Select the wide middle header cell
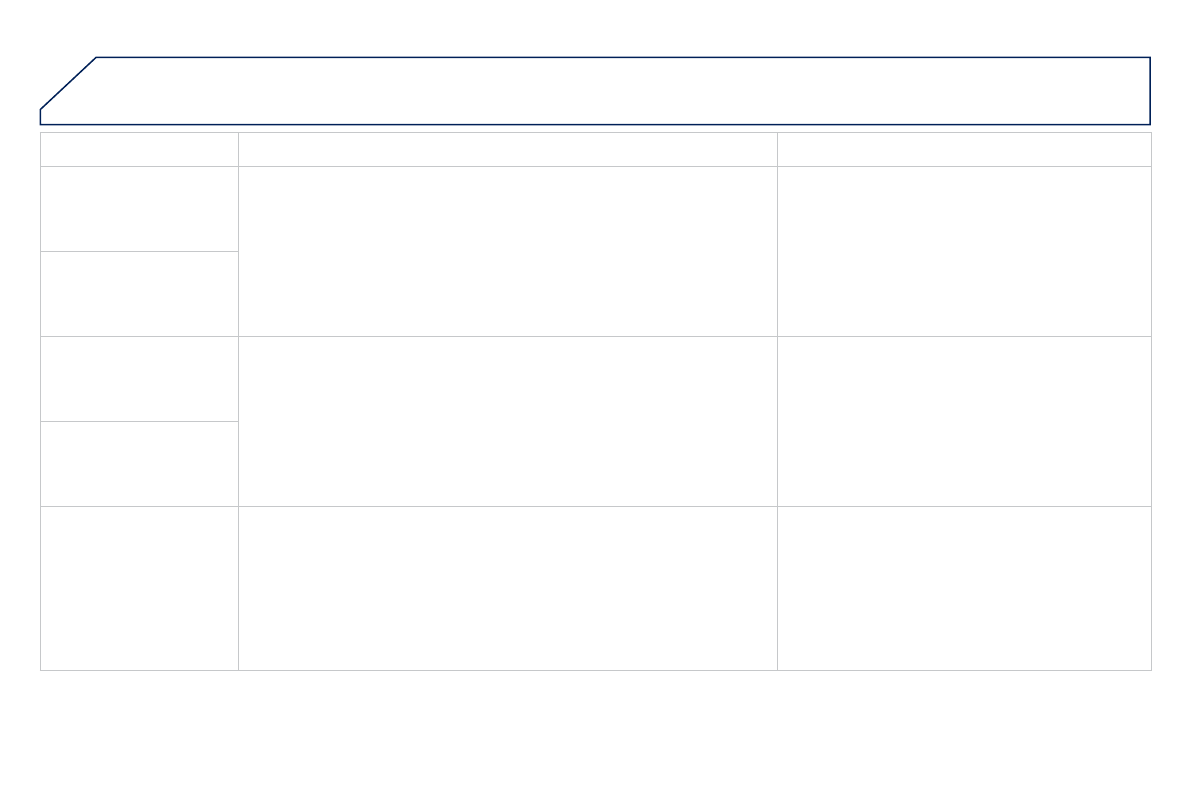Screen dimensions: 1191x794 (x=507, y=149)
